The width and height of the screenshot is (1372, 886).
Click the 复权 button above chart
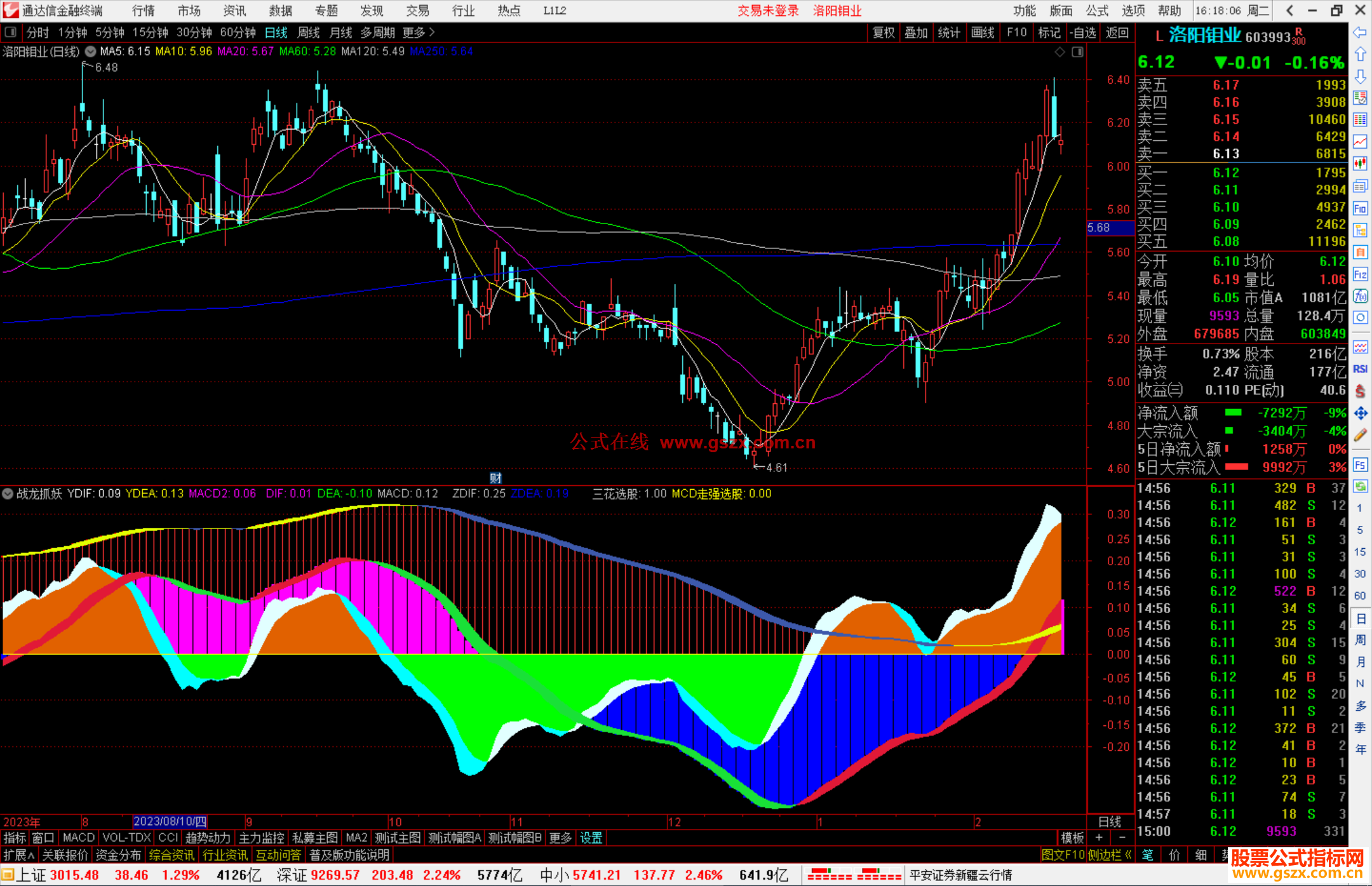[883, 32]
